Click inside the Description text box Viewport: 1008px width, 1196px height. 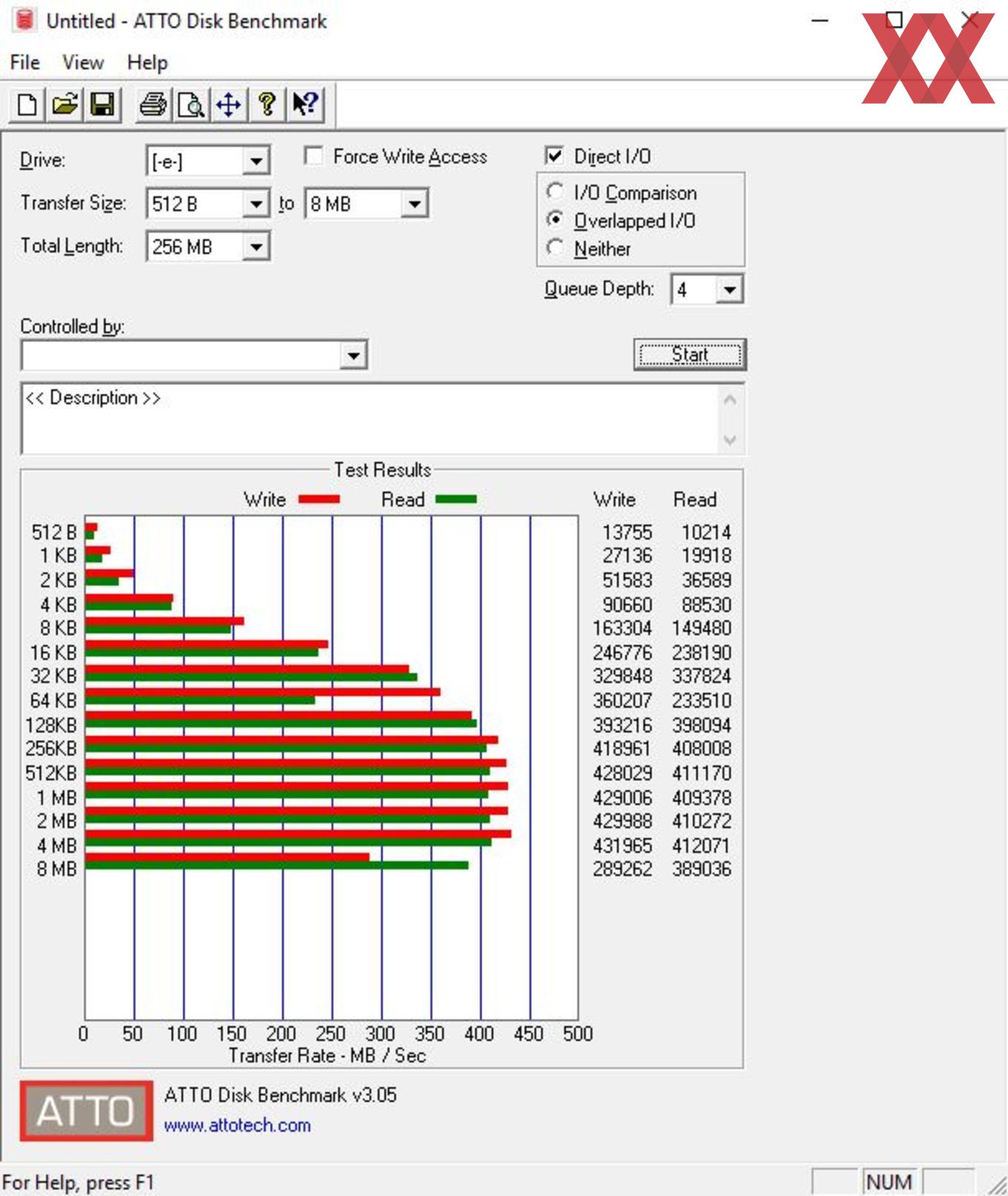tap(369, 419)
